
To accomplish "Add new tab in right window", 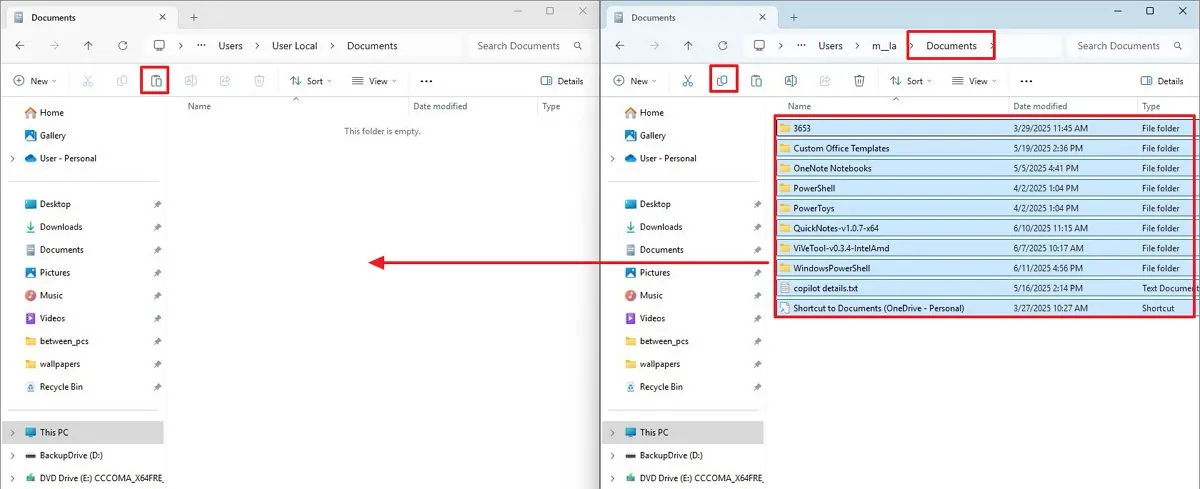I will [x=794, y=17].
